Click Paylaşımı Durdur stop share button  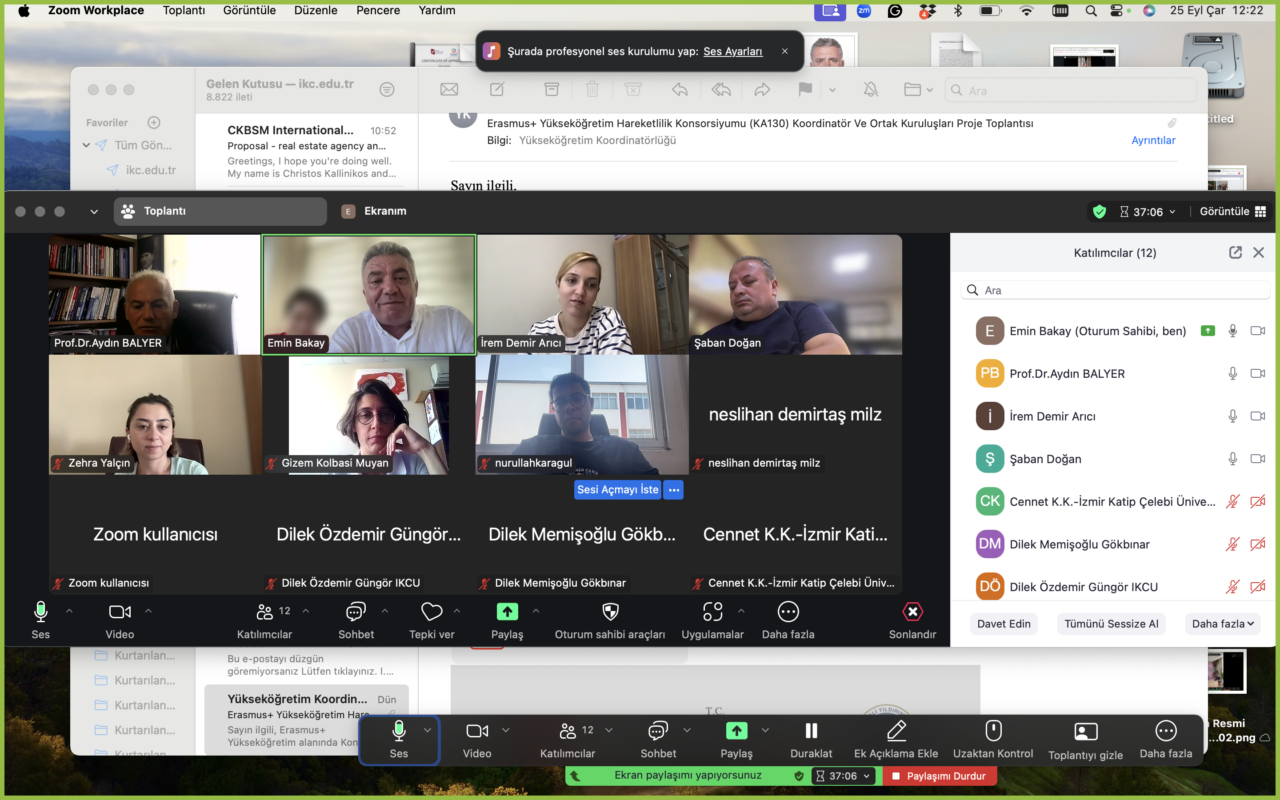[x=938, y=776]
